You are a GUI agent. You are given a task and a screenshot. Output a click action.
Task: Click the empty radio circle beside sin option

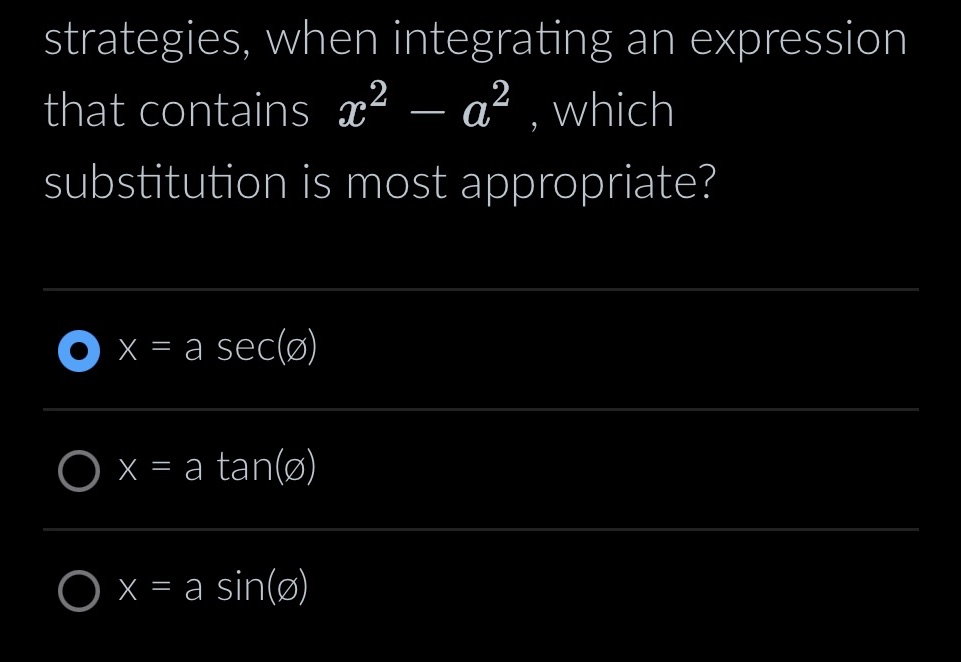point(80,591)
